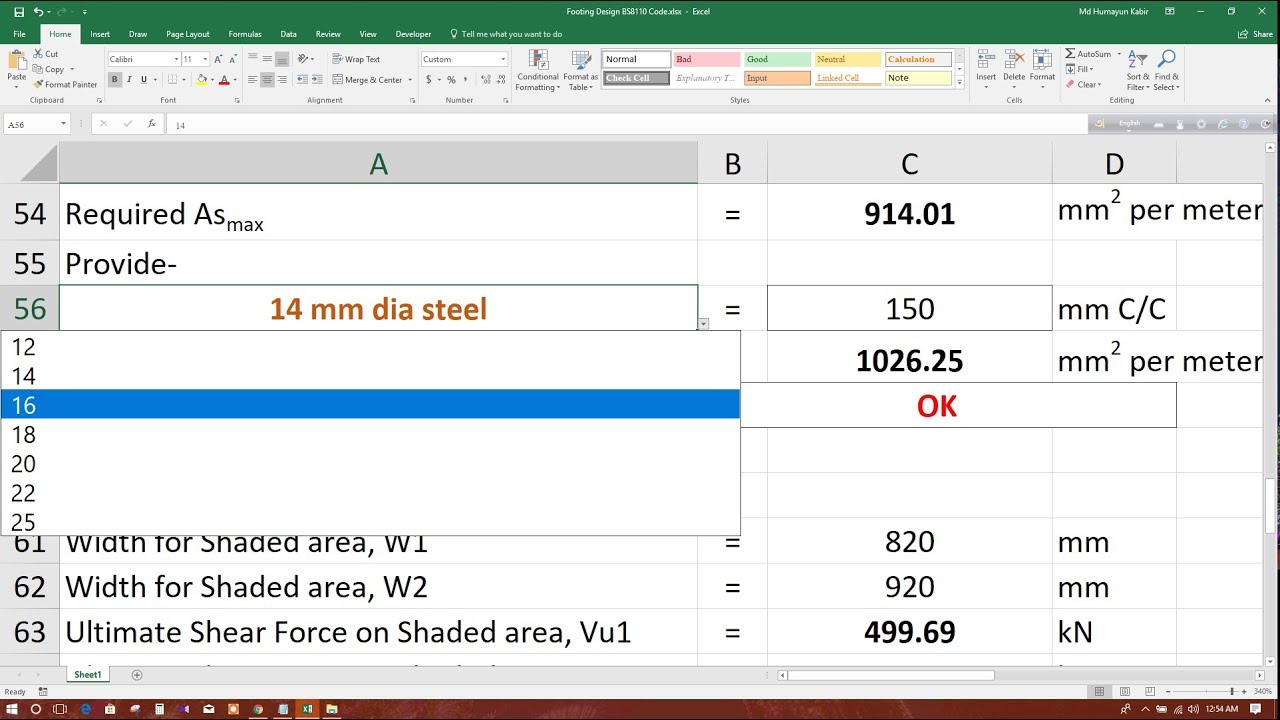Select the Sheet1 worksheet tab
Screen dimensions: 1280x720
(88, 675)
